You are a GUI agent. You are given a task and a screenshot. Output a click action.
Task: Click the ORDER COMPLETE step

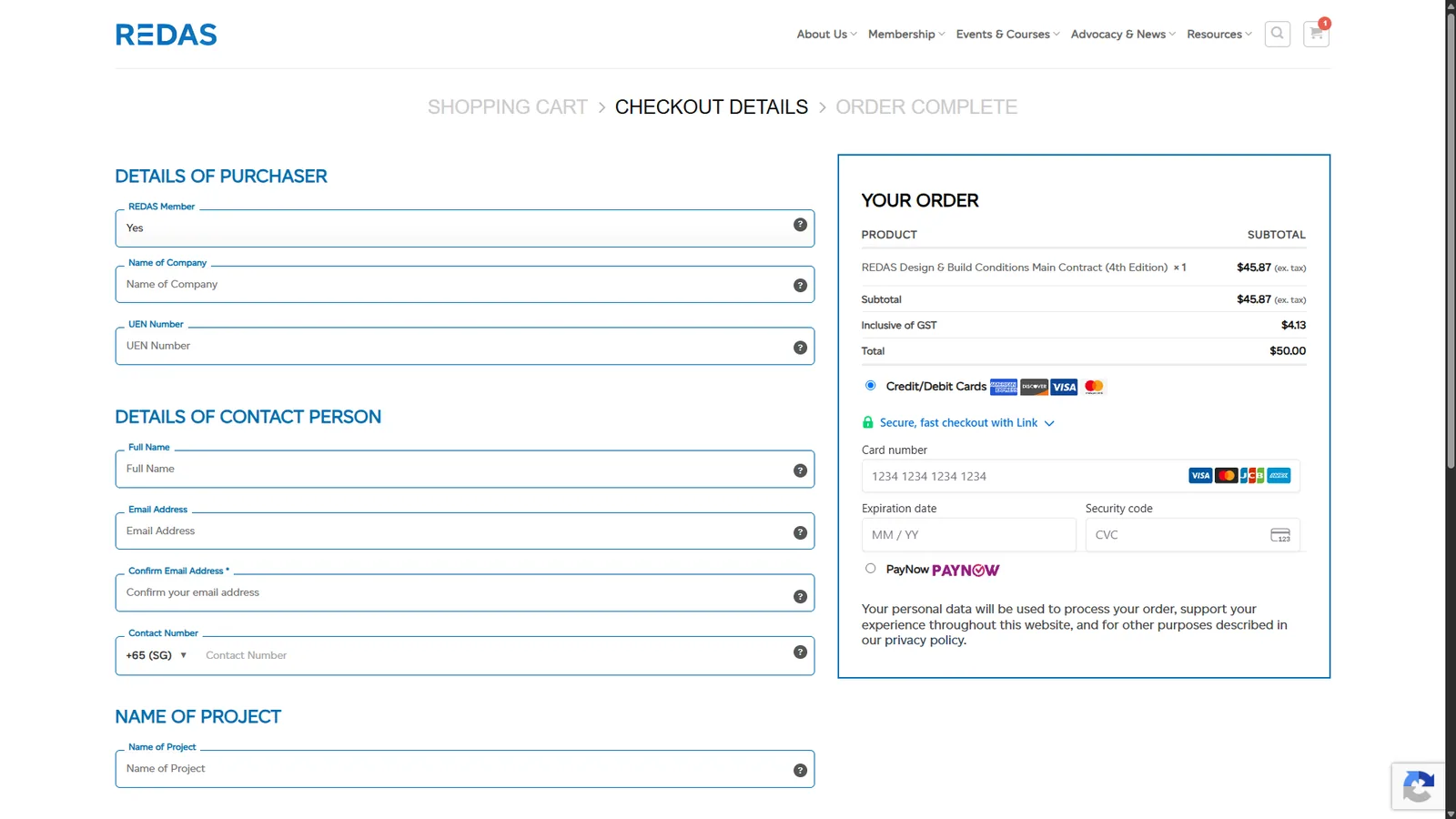click(x=926, y=107)
